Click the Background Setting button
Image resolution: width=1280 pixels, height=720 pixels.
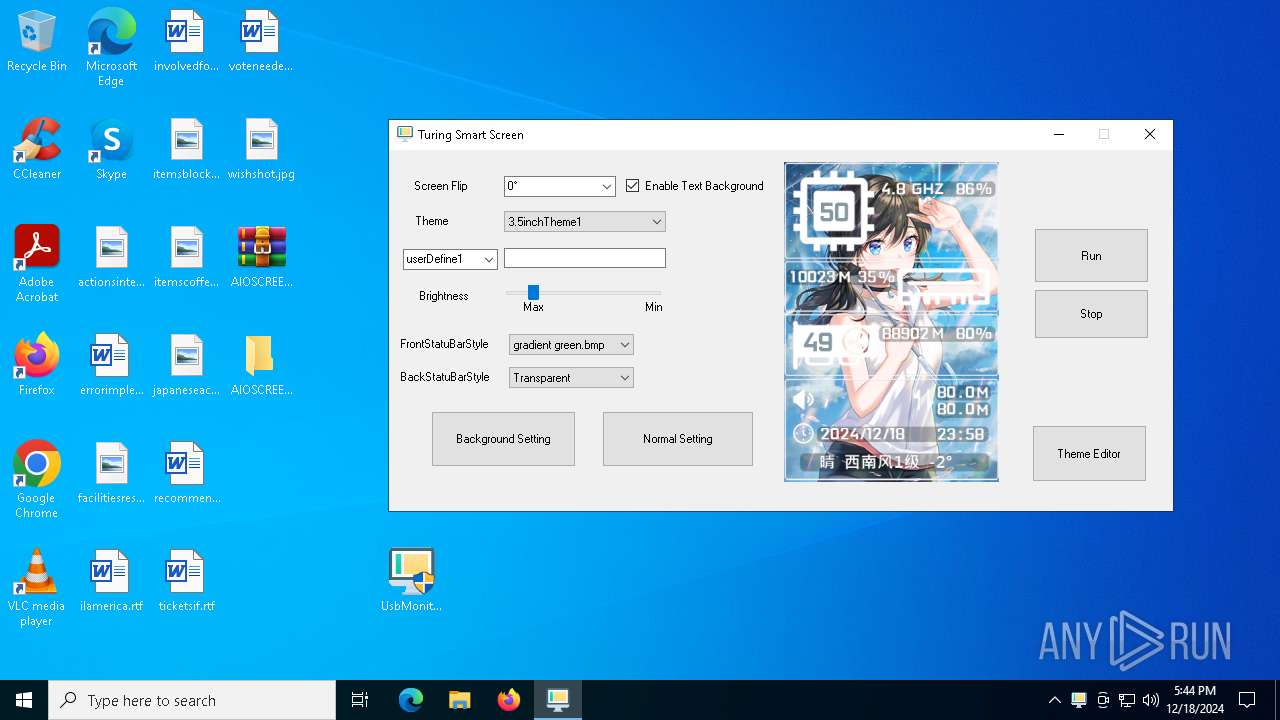503,439
